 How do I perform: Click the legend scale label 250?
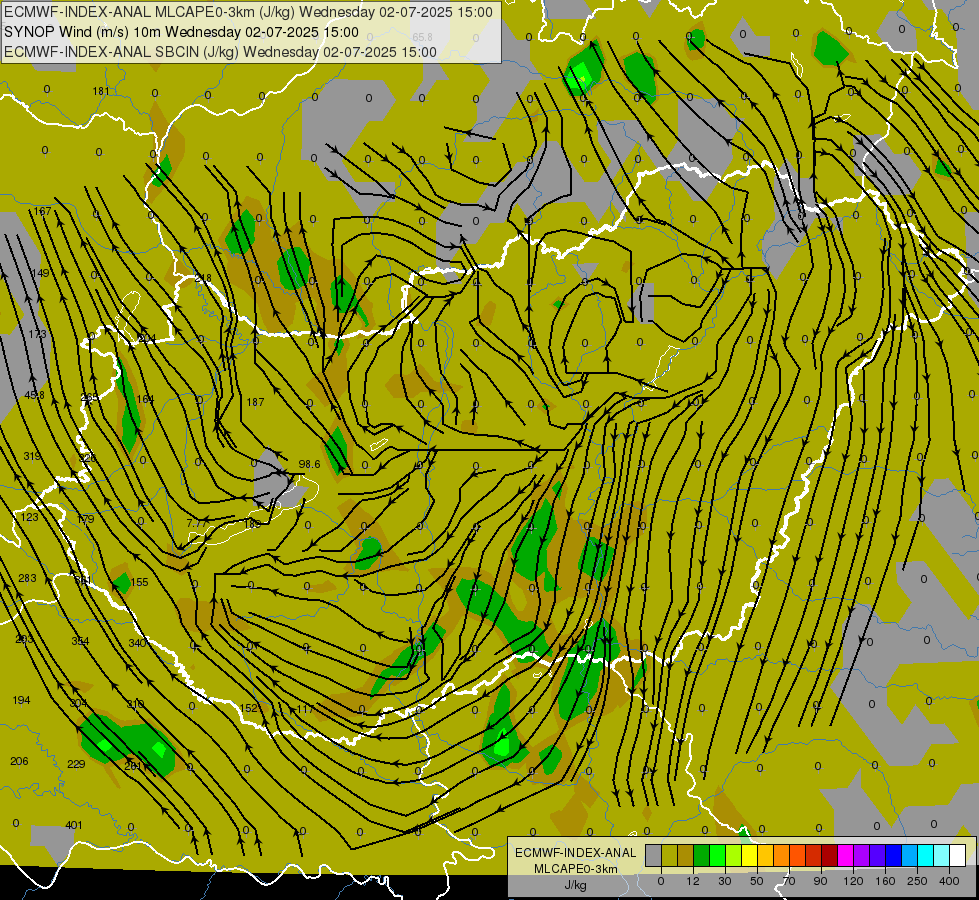coord(917,881)
